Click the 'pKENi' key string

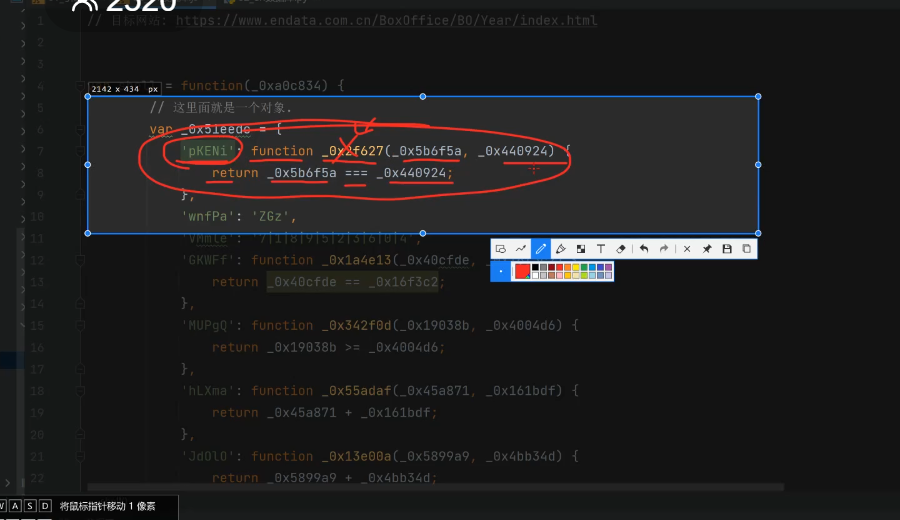click(x=207, y=151)
